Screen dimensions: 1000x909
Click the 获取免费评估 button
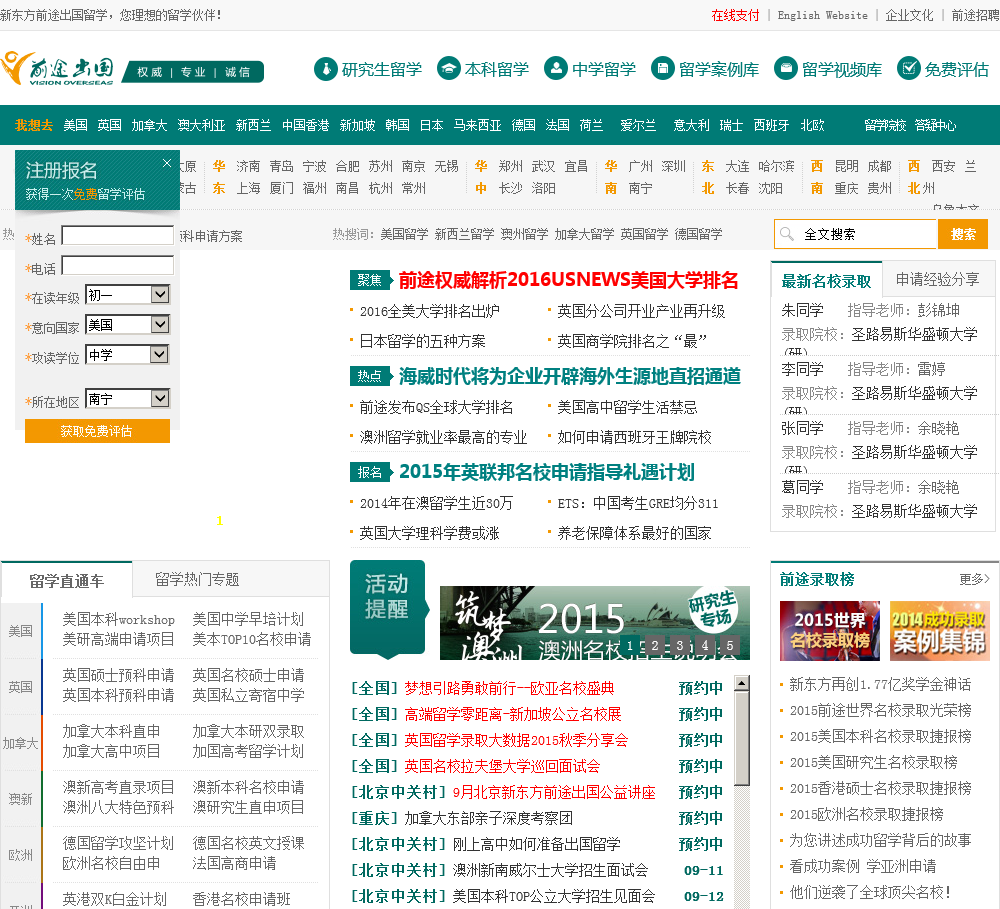(97, 431)
